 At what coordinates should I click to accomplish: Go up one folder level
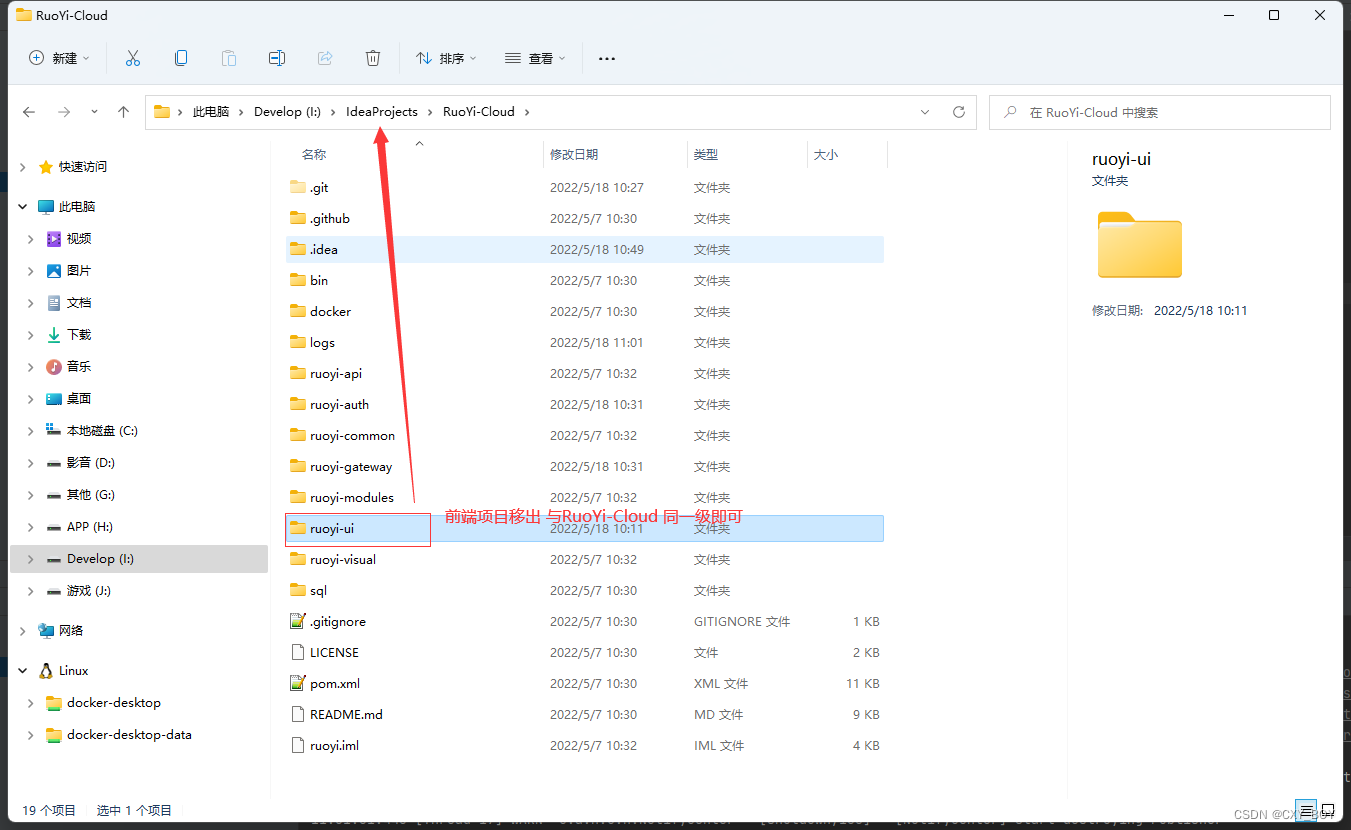pos(123,112)
